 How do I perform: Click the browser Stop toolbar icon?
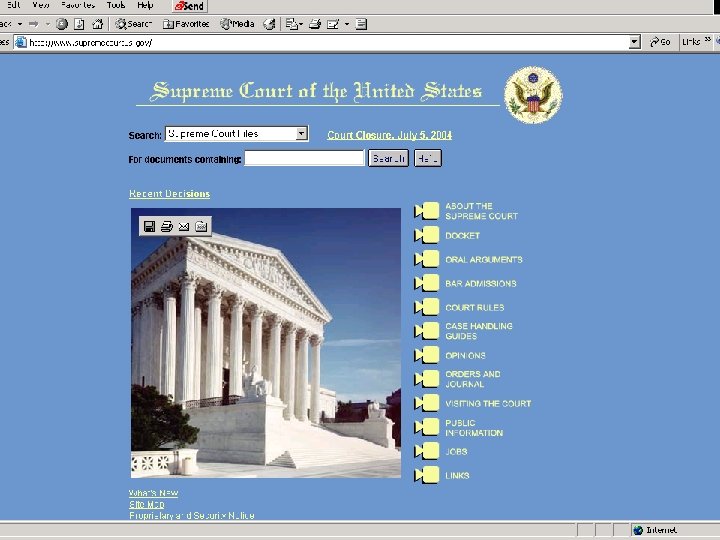click(x=62, y=24)
